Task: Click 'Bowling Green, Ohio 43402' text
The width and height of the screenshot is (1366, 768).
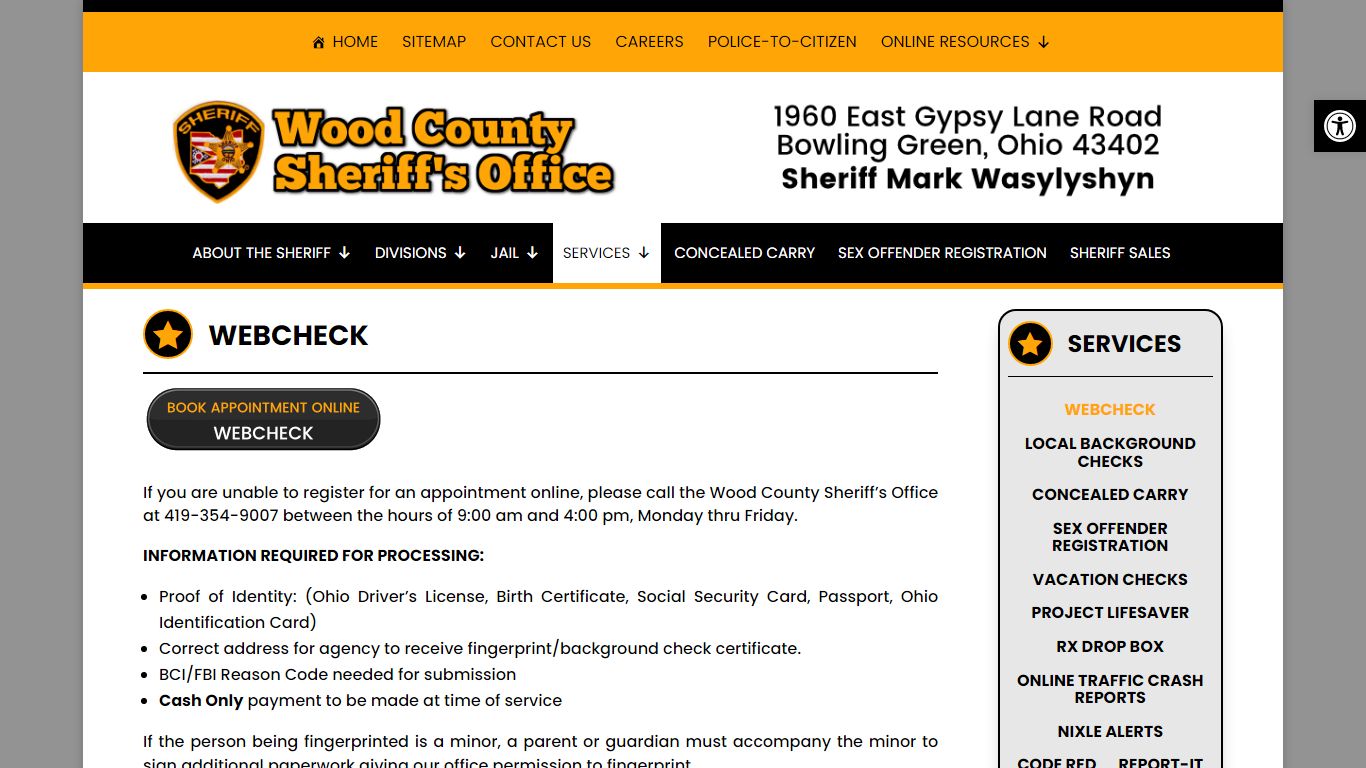Action: (967, 146)
